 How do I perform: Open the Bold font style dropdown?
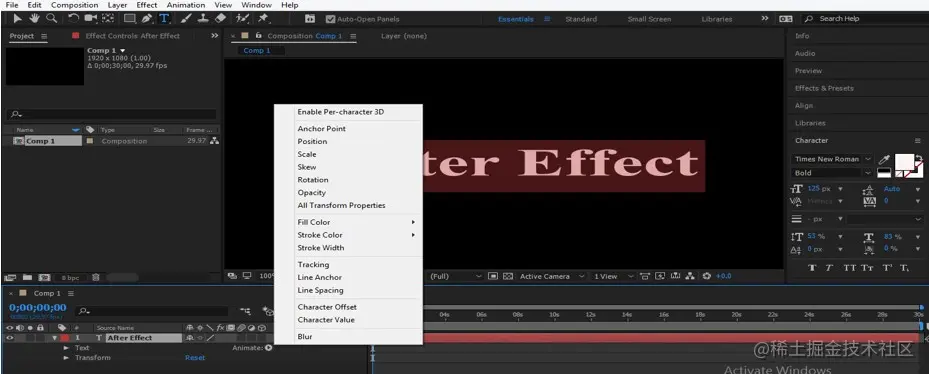click(x=832, y=173)
